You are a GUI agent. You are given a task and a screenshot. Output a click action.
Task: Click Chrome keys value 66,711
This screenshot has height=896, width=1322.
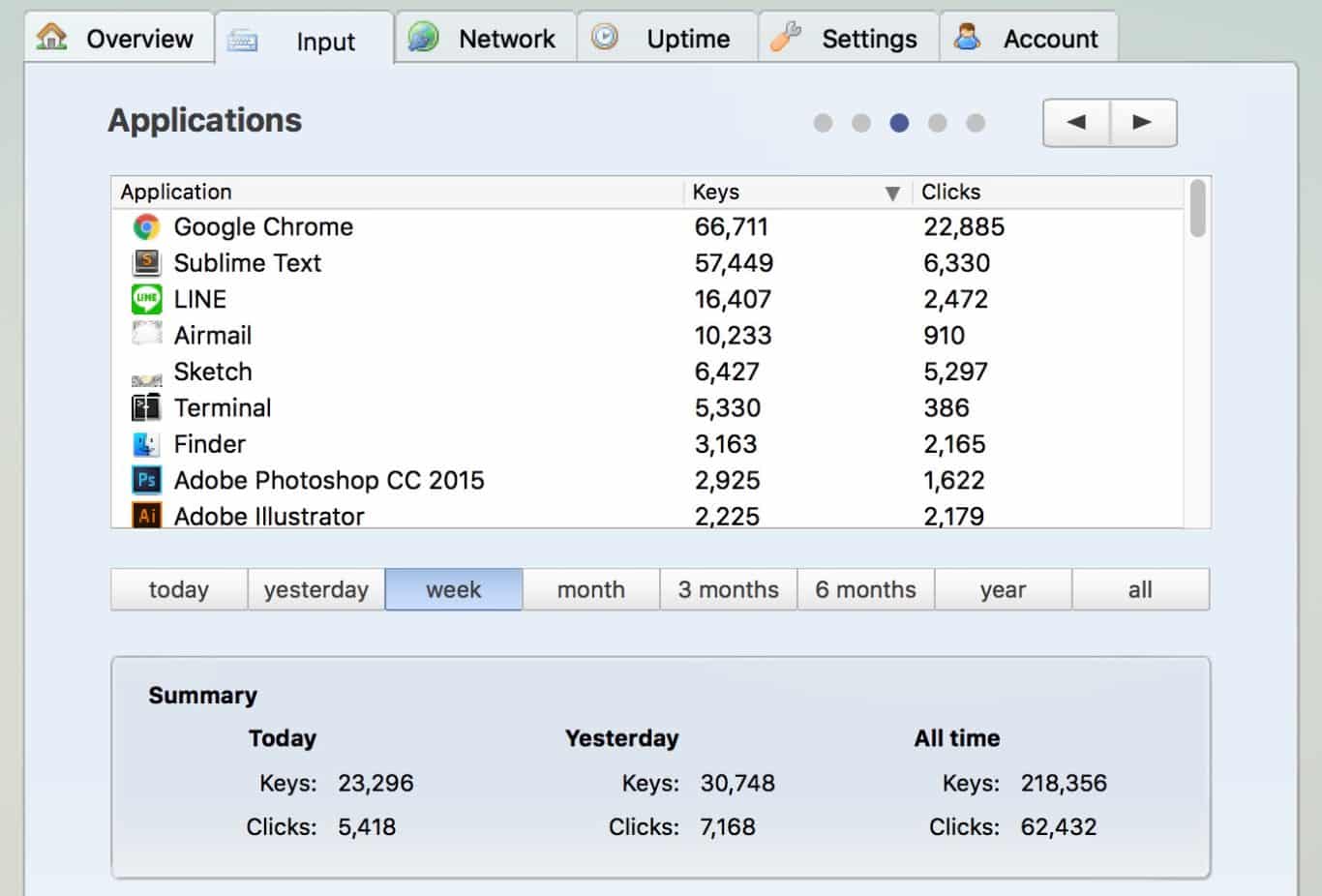coord(732,226)
